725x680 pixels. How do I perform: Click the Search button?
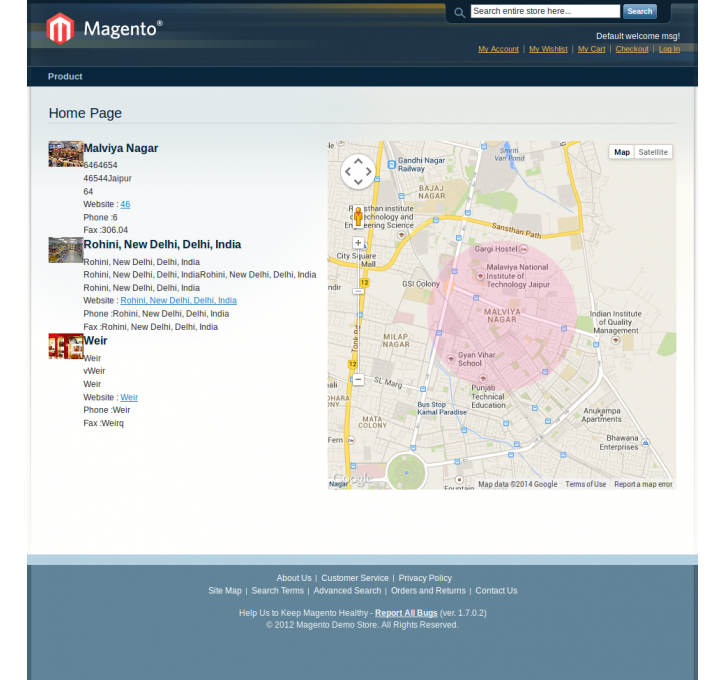[x=639, y=11]
